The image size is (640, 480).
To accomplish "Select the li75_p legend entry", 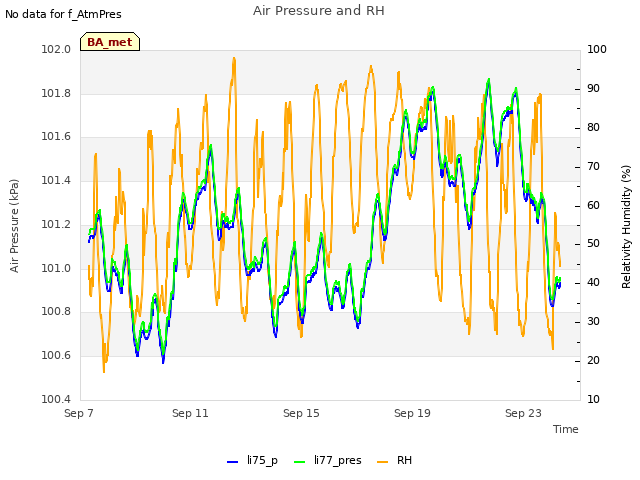I will click(x=252, y=460).
